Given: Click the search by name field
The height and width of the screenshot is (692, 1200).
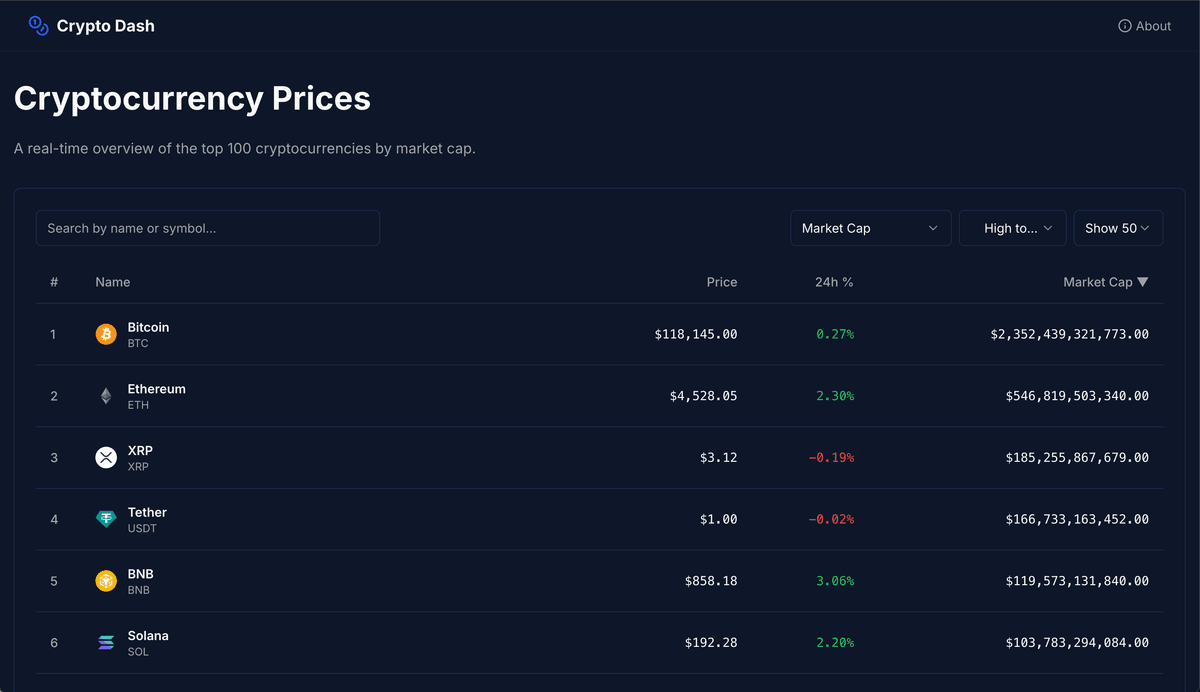Looking at the screenshot, I should [x=207, y=228].
